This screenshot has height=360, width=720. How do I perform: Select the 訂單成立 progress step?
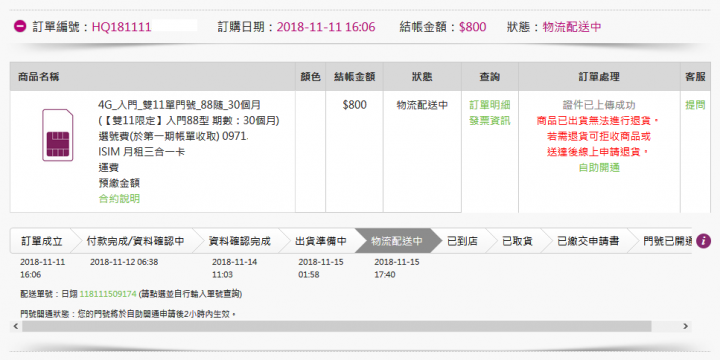41,241
